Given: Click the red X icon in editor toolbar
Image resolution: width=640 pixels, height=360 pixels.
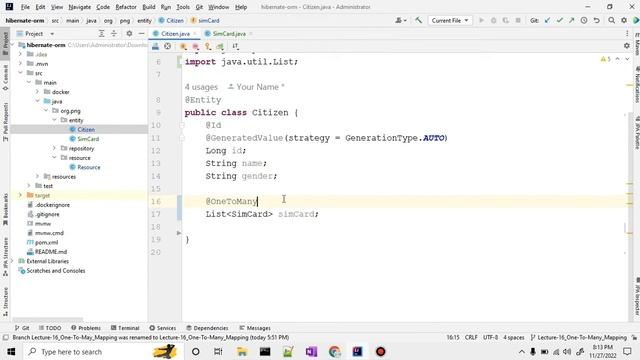Looking at the screenshot, I should click(167, 46).
